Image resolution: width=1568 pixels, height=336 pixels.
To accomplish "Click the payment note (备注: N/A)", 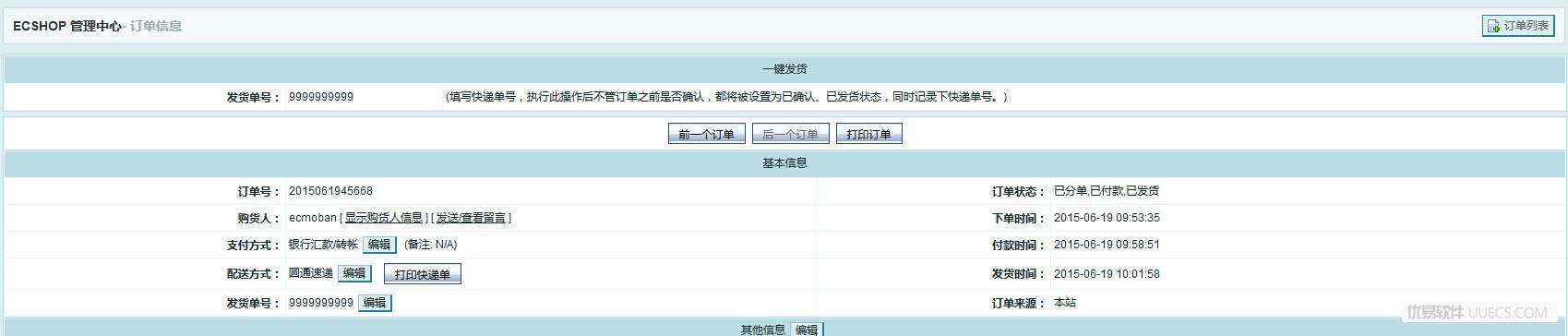I will [431, 245].
